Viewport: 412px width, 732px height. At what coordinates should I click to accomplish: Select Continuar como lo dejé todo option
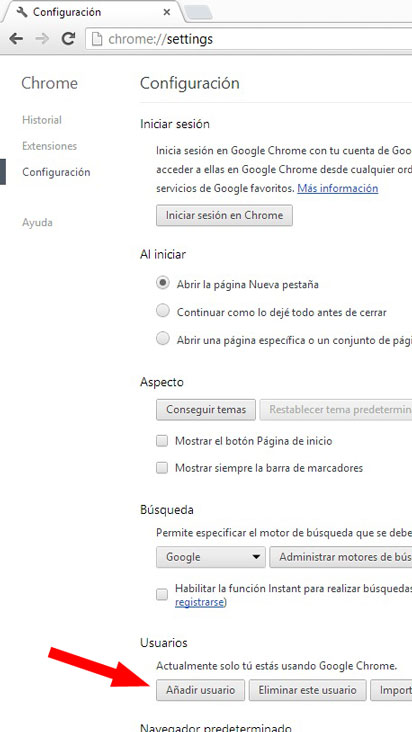point(163,311)
